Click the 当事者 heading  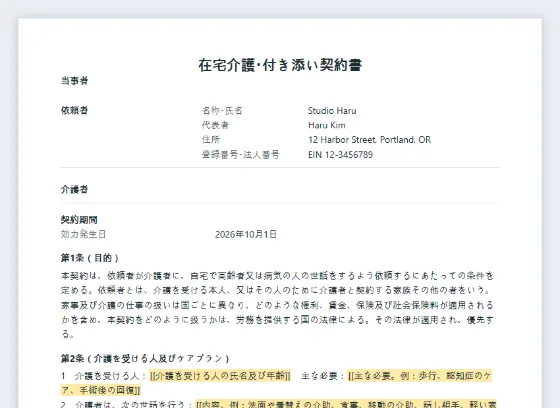click(x=74, y=81)
